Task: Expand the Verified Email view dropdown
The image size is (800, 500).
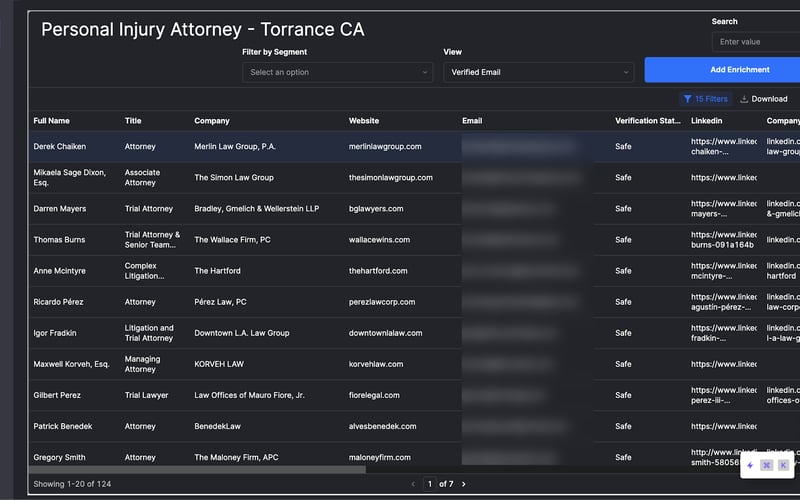Action: pos(538,72)
